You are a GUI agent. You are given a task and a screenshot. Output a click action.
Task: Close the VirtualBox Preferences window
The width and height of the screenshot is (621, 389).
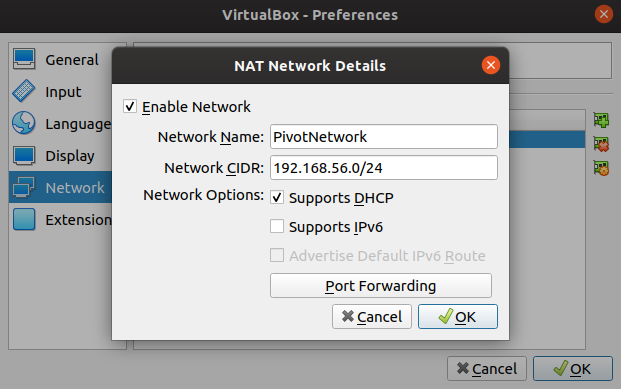[x=604, y=14]
